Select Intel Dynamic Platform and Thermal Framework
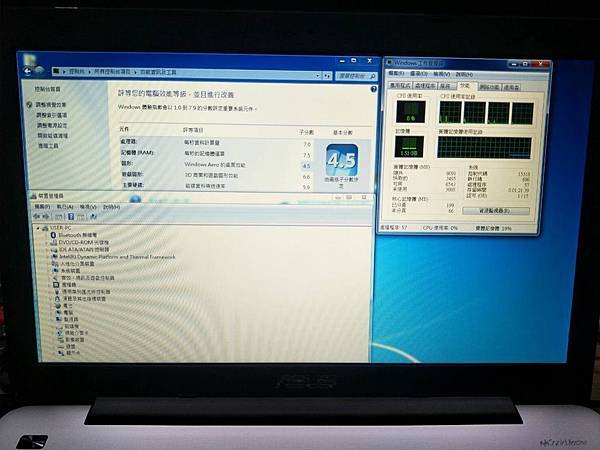600x450 pixels. point(117,257)
